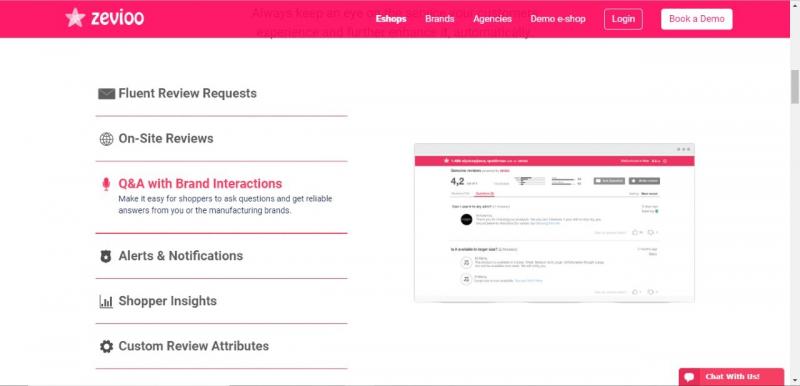
Task: Click the zevioo wordmark in header
Action: [117, 18]
